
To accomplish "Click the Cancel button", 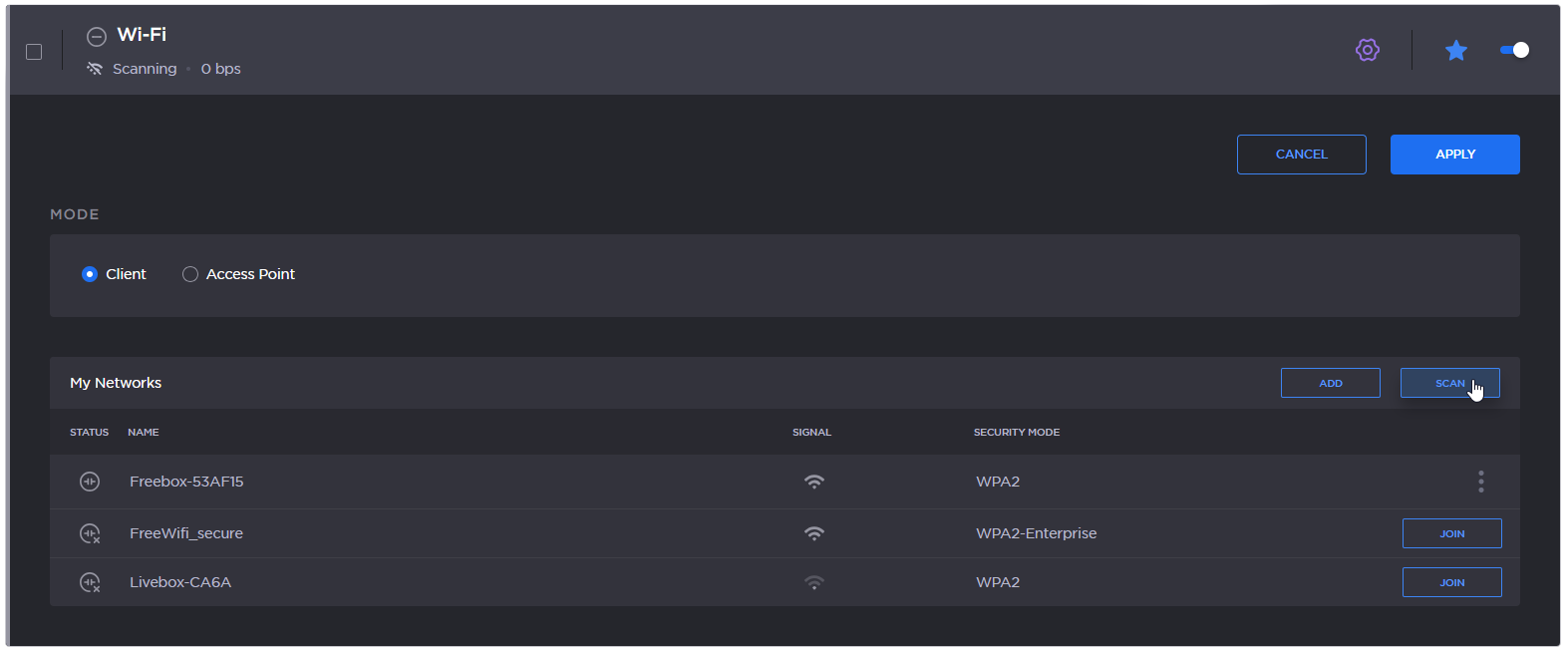I will coord(1301,155).
